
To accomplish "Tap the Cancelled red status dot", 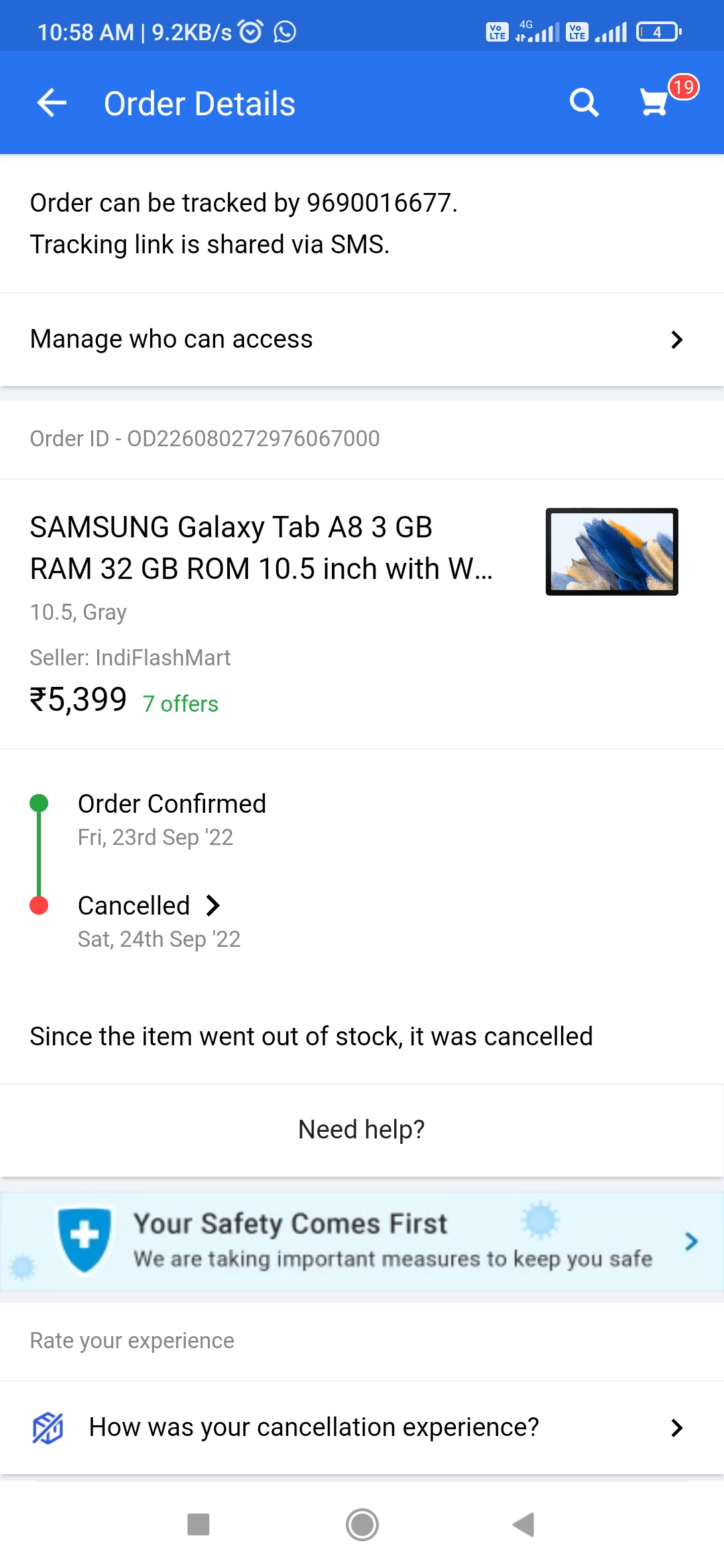I will pyautogui.click(x=39, y=905).
